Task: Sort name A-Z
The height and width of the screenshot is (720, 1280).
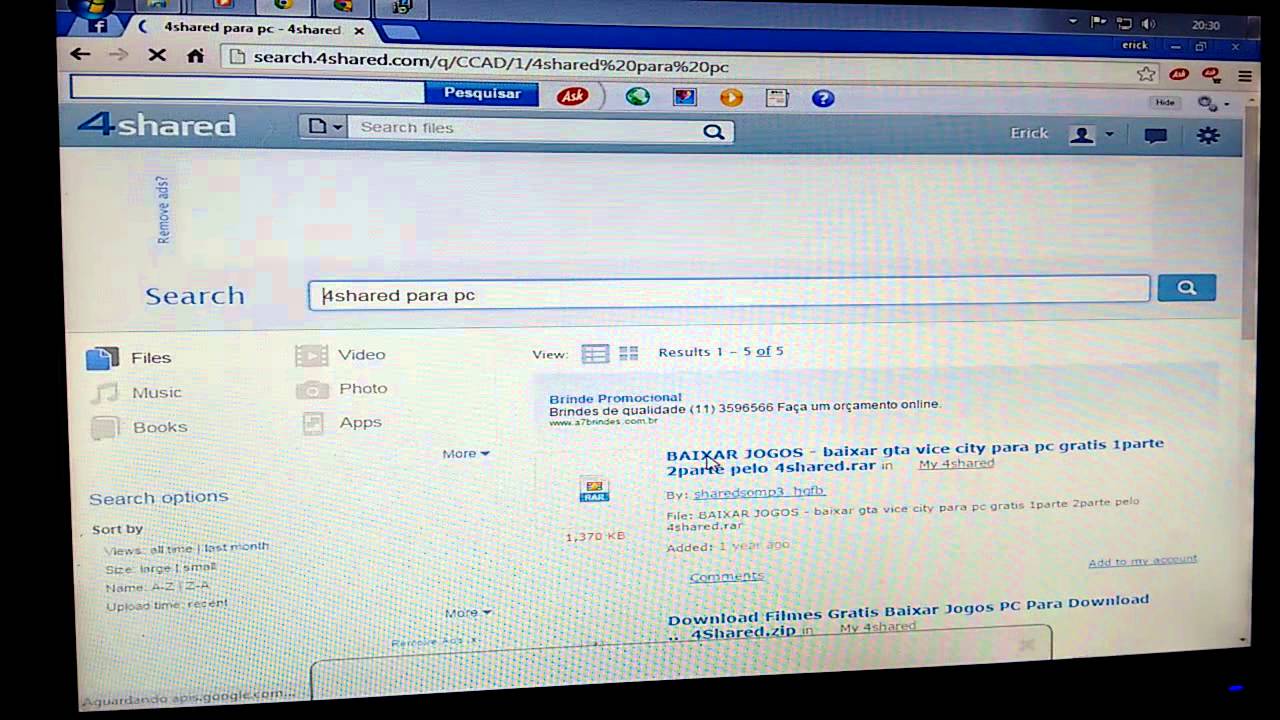Action: (x=164, y=587)
